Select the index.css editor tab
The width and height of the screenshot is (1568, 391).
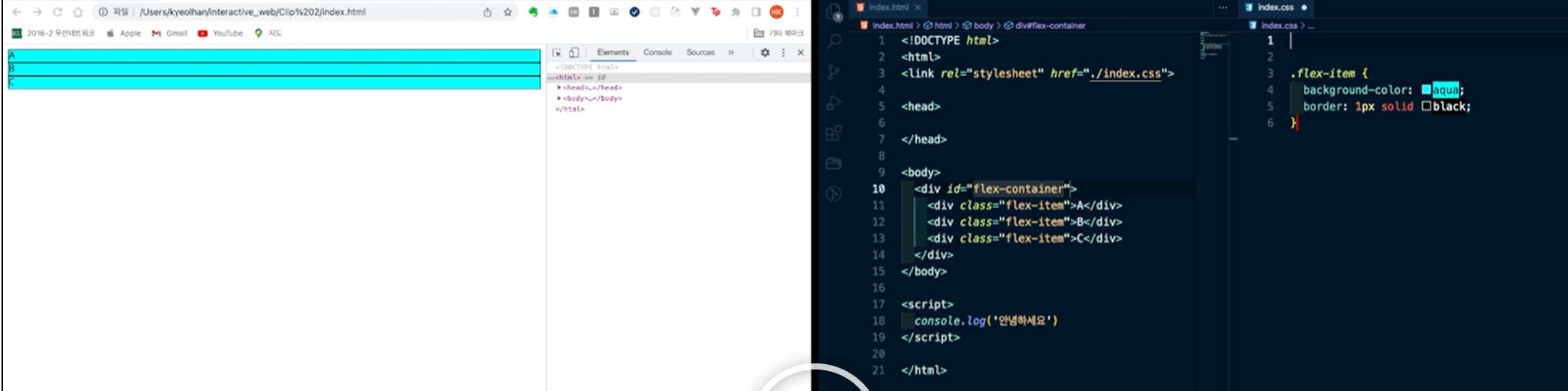(1275, 7)
